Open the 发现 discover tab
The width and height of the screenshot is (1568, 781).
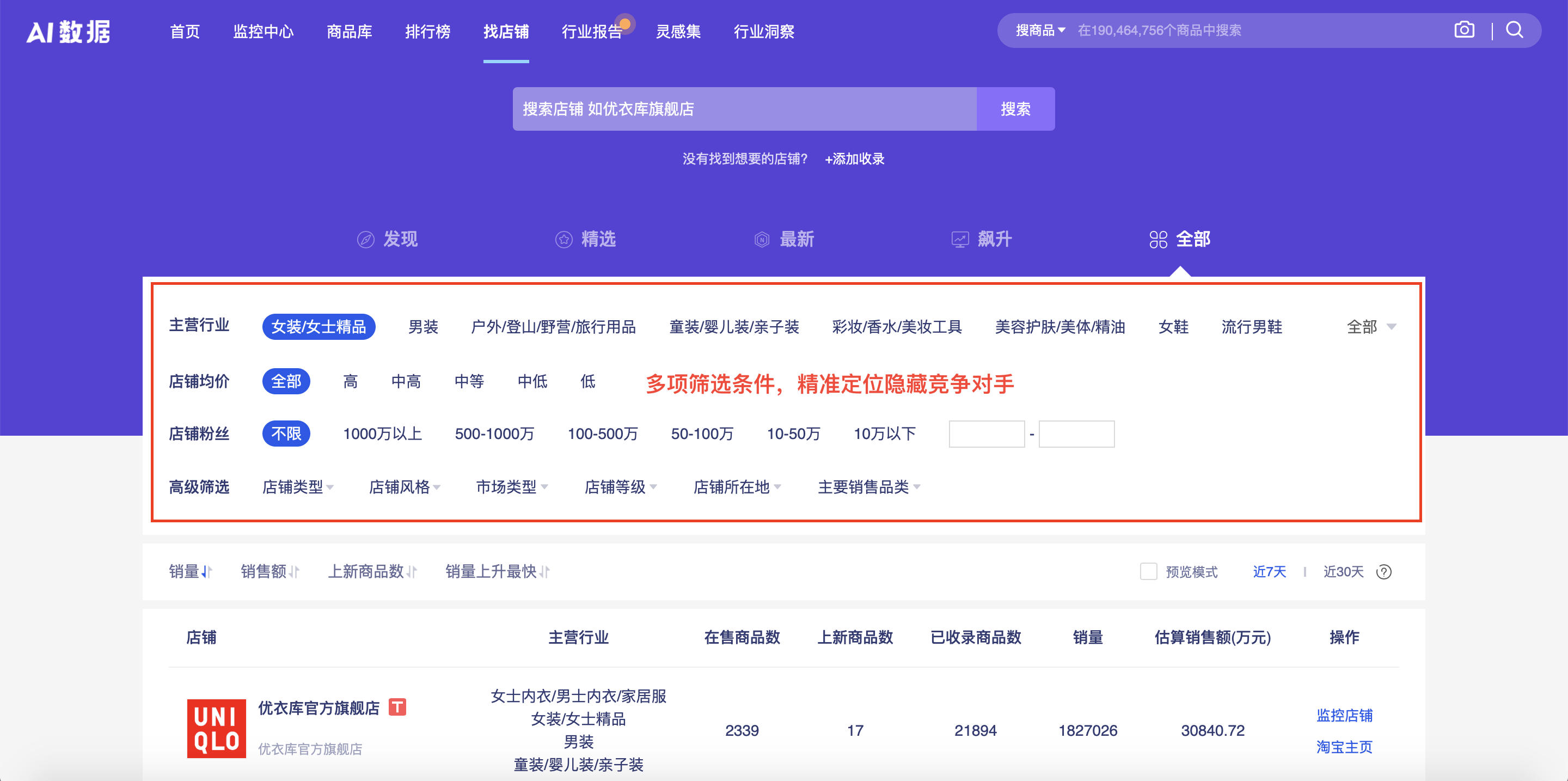pos(388,239)
